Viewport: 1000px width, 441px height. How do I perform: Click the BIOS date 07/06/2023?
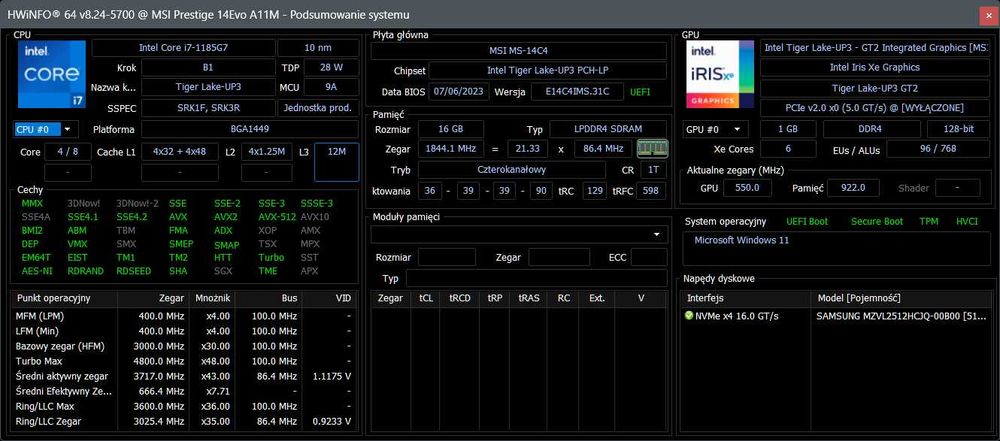(x=459, y=92)
